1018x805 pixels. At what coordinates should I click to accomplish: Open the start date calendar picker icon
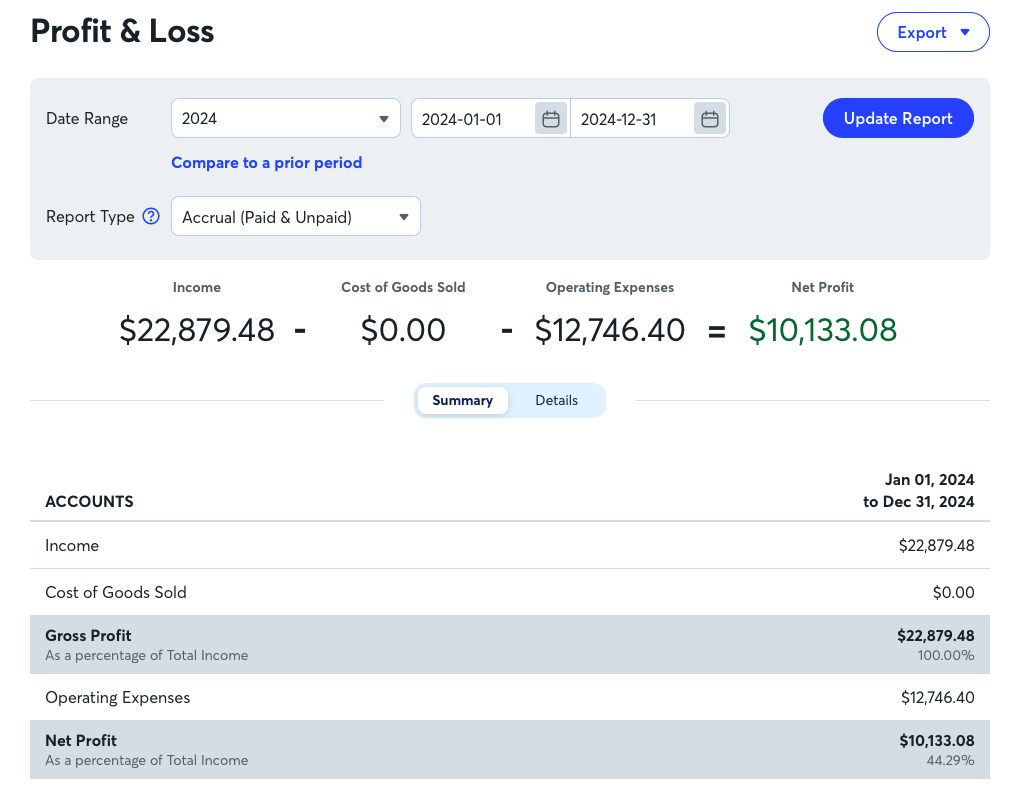coord(550,119)
